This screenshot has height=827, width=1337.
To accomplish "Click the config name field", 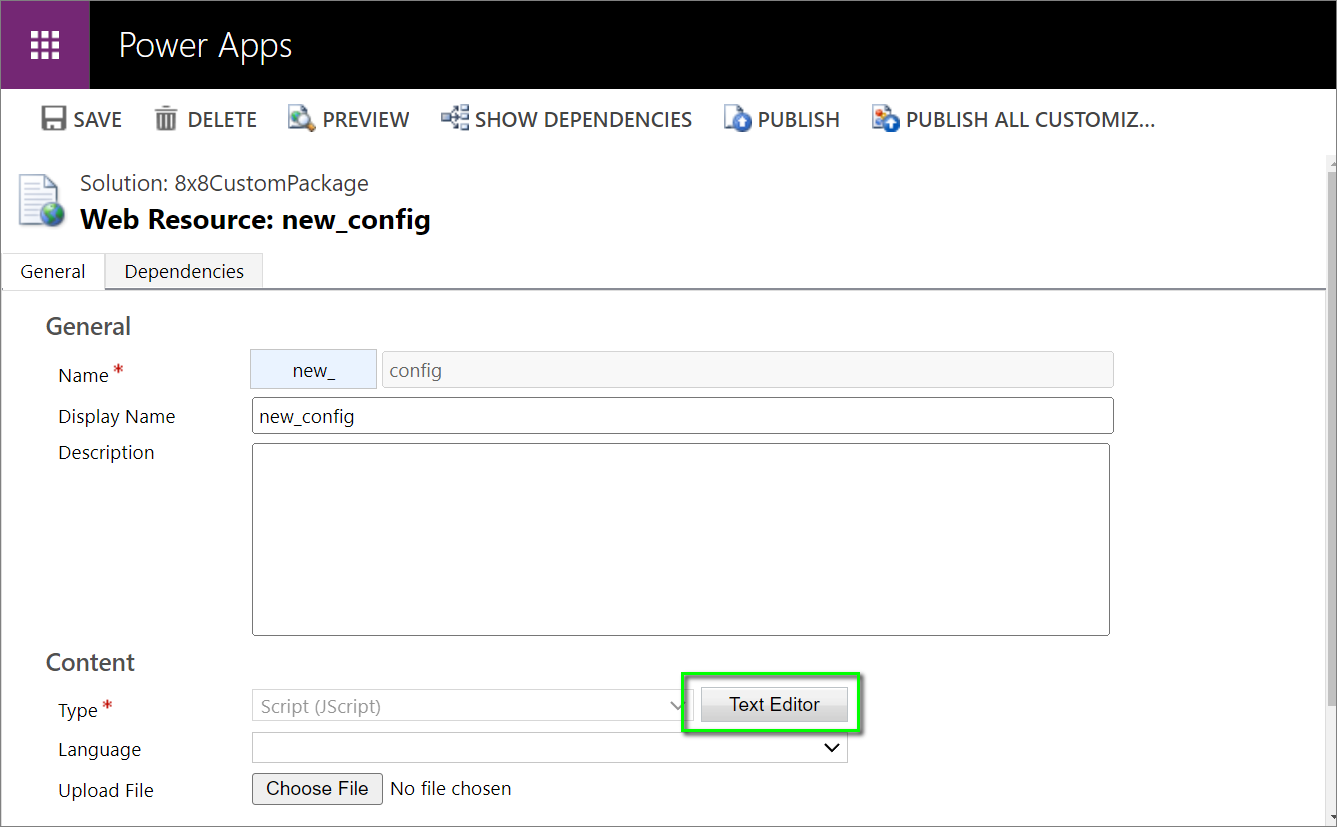I will (748, 370).
